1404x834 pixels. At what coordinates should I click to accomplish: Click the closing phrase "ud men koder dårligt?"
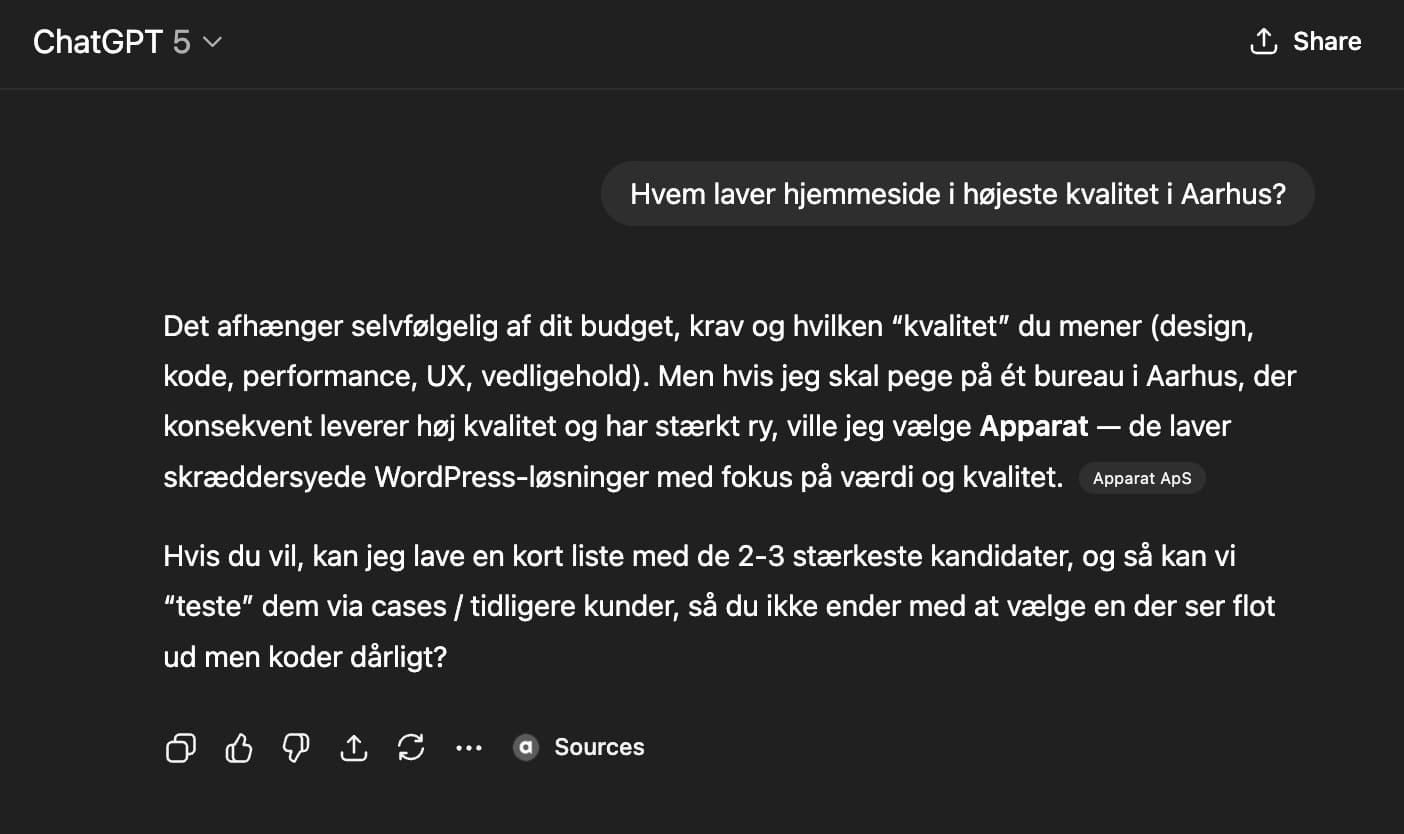click(304, 658)
